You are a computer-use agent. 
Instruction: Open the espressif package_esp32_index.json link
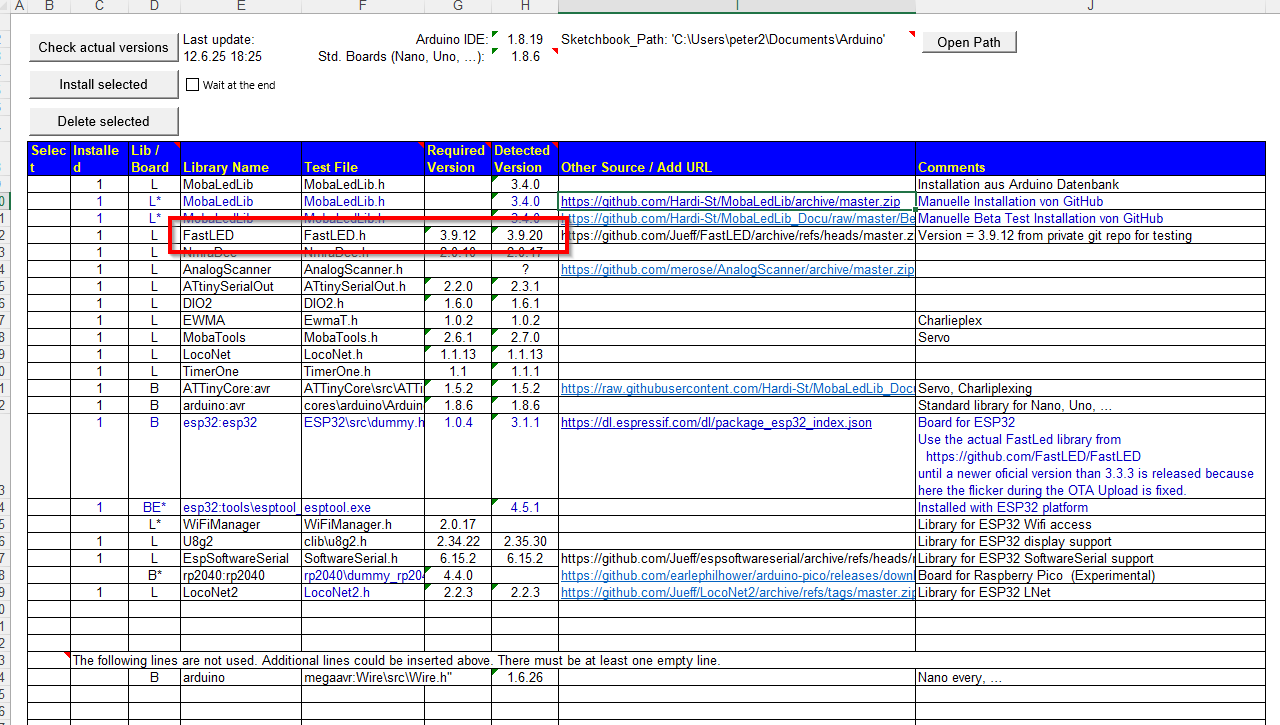tap(716, 423)
